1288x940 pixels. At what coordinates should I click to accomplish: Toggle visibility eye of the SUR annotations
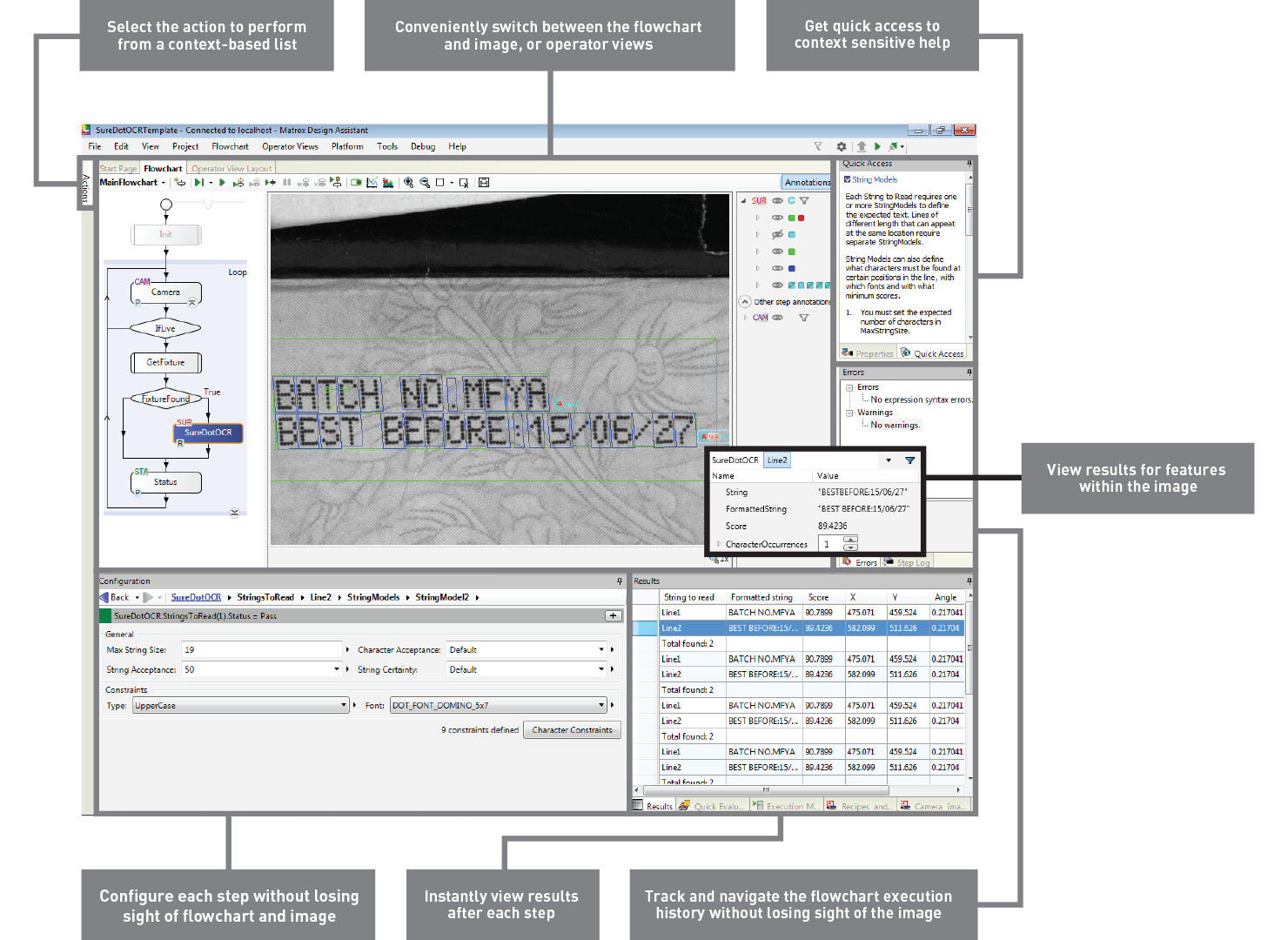(x=777, y=200)
